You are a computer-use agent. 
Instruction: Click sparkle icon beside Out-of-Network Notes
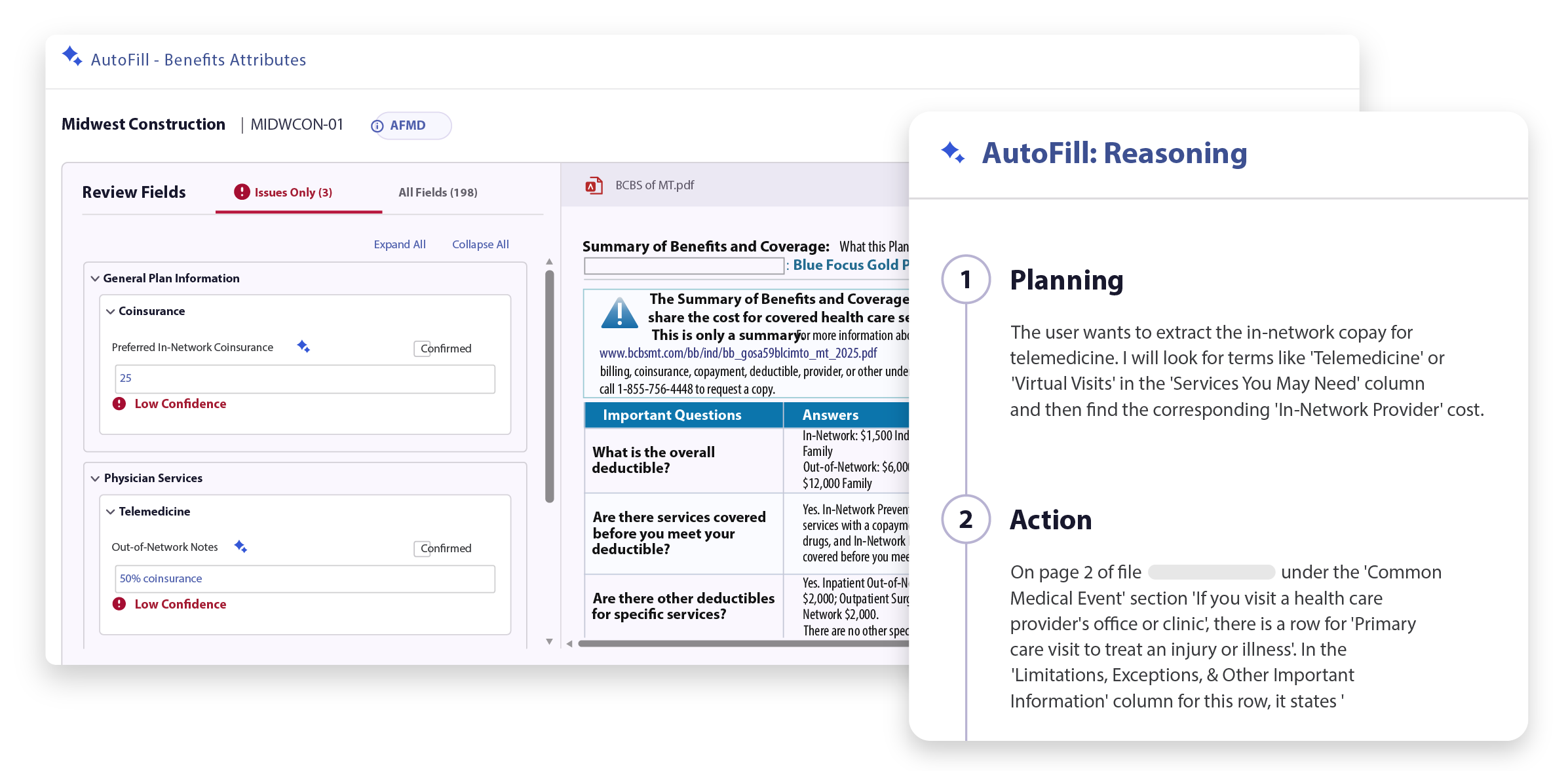click(240, 546)
